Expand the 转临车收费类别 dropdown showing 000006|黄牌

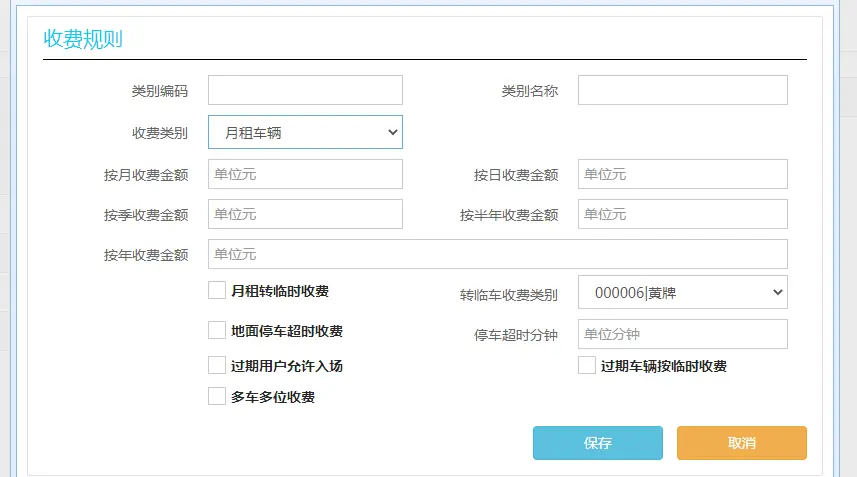[682, 292]
